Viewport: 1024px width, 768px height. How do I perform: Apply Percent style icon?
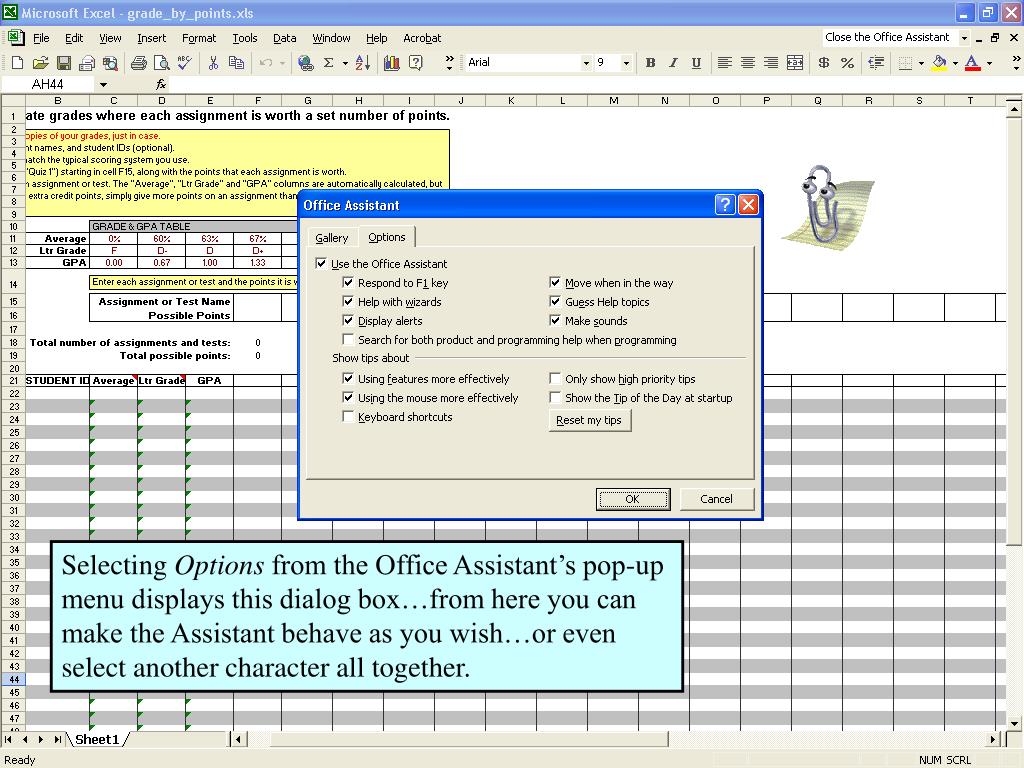click(848, 63)
